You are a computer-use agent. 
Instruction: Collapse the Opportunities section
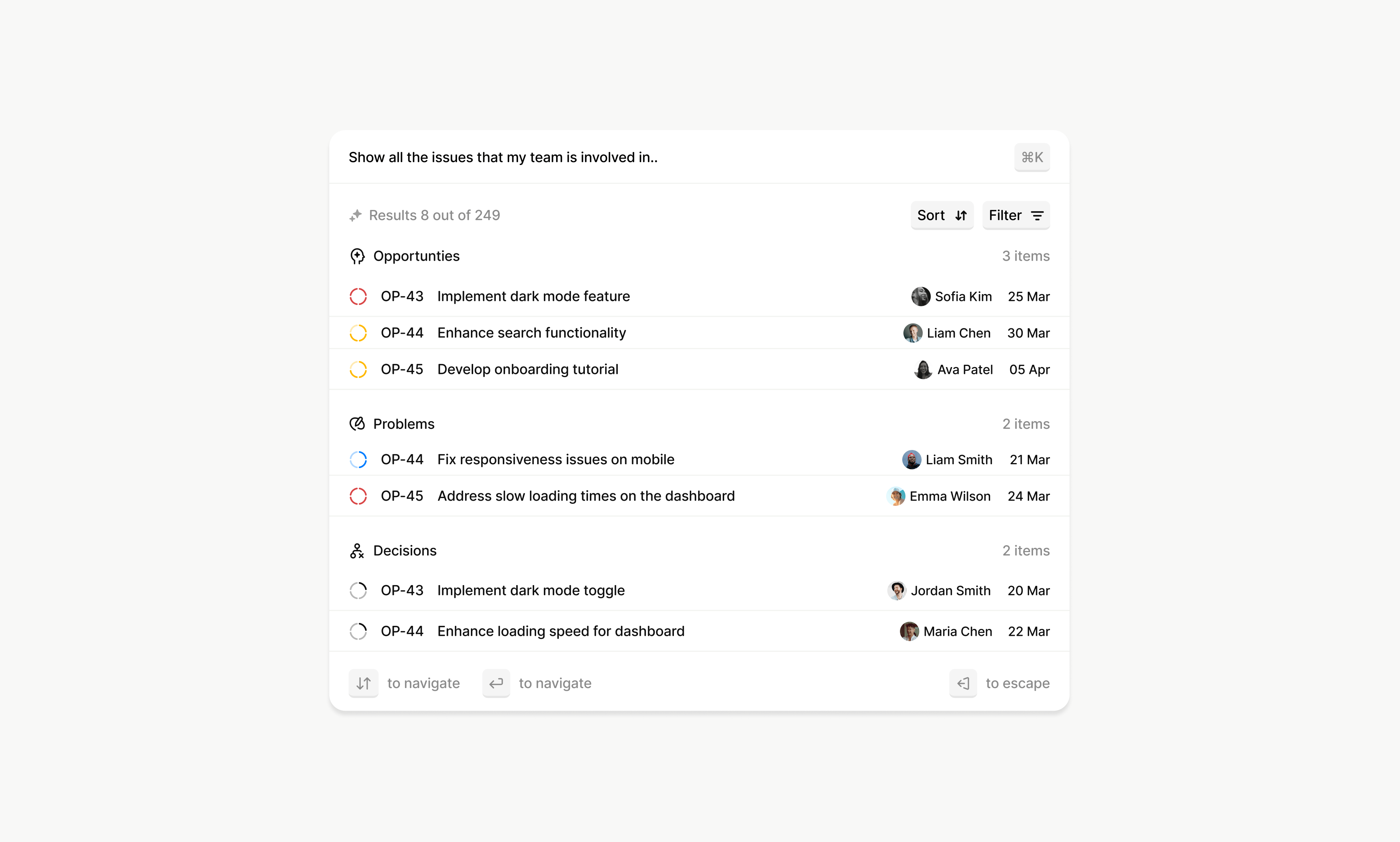416,256
